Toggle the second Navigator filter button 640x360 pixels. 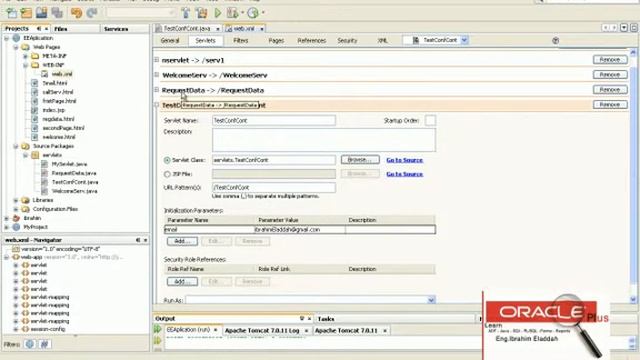tap(44, 344)
